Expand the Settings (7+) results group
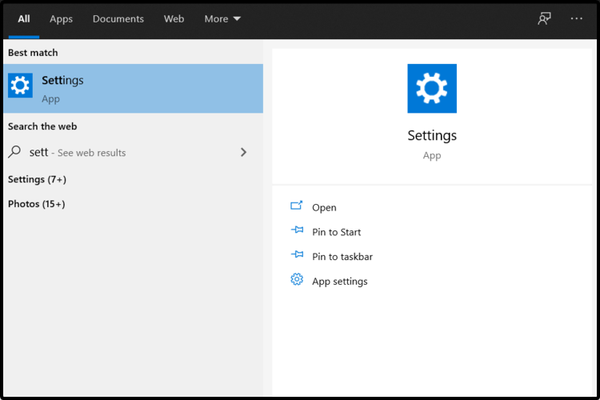The width and height of the screenshot is (600, 400). (x=37, y=179)
